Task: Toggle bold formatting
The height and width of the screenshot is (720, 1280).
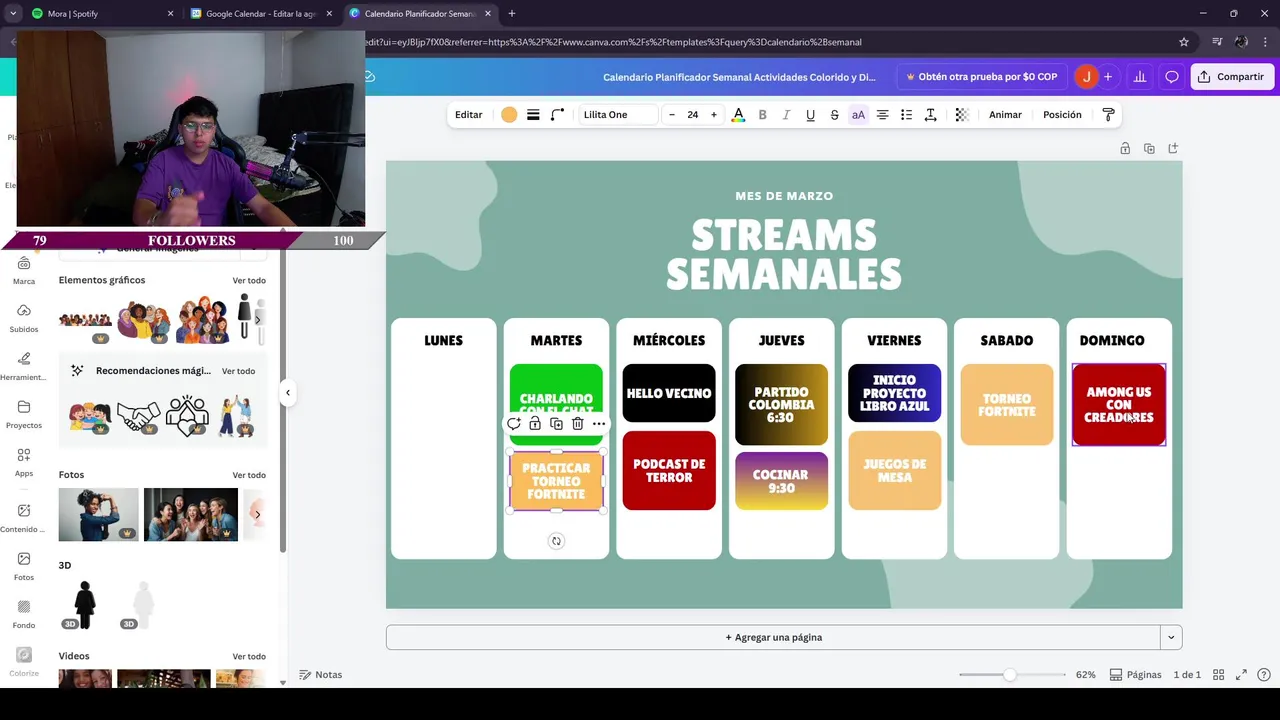Action: pyautogui.click(x=762, y=115)
